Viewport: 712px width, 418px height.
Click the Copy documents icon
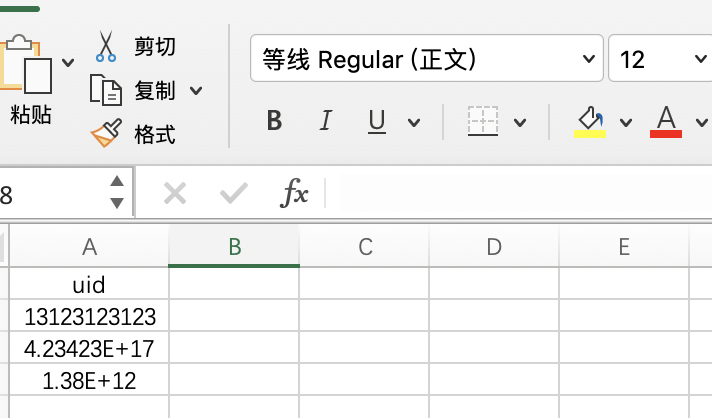click(106, 90)
